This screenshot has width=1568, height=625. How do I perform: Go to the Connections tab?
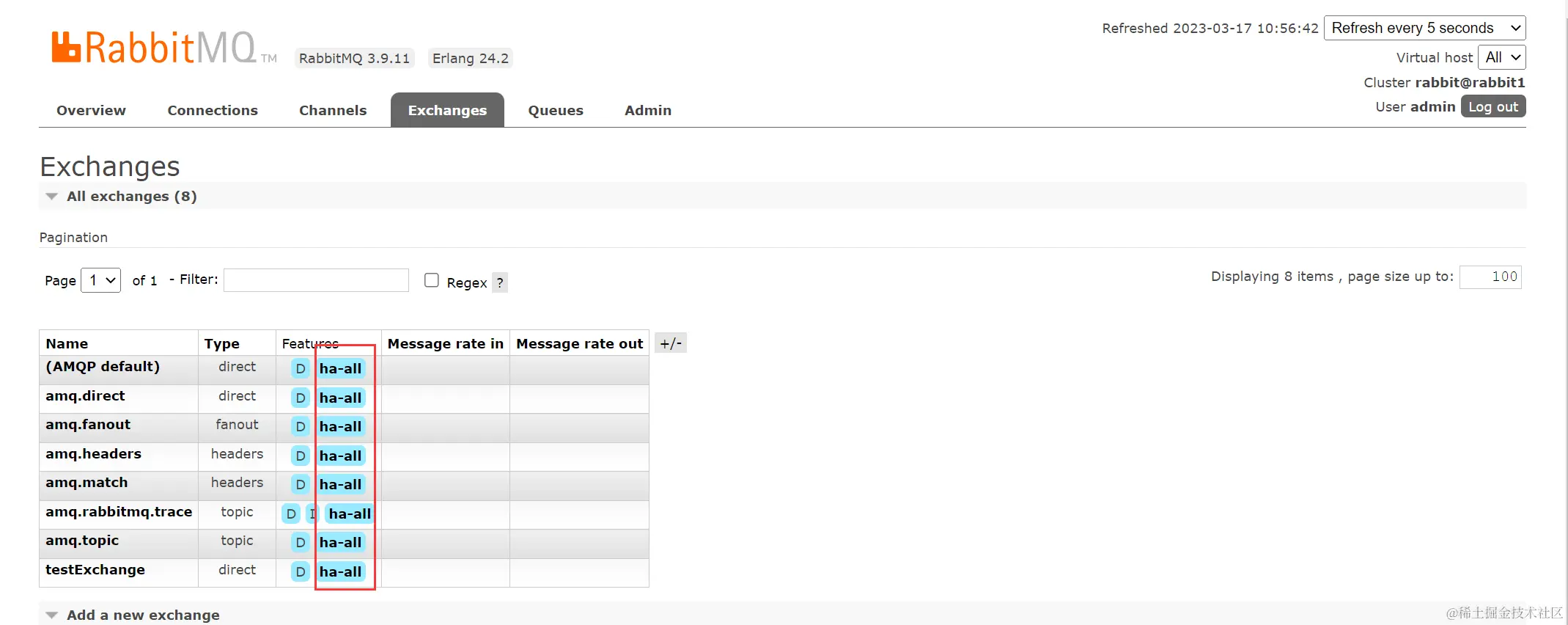[213, 110]
